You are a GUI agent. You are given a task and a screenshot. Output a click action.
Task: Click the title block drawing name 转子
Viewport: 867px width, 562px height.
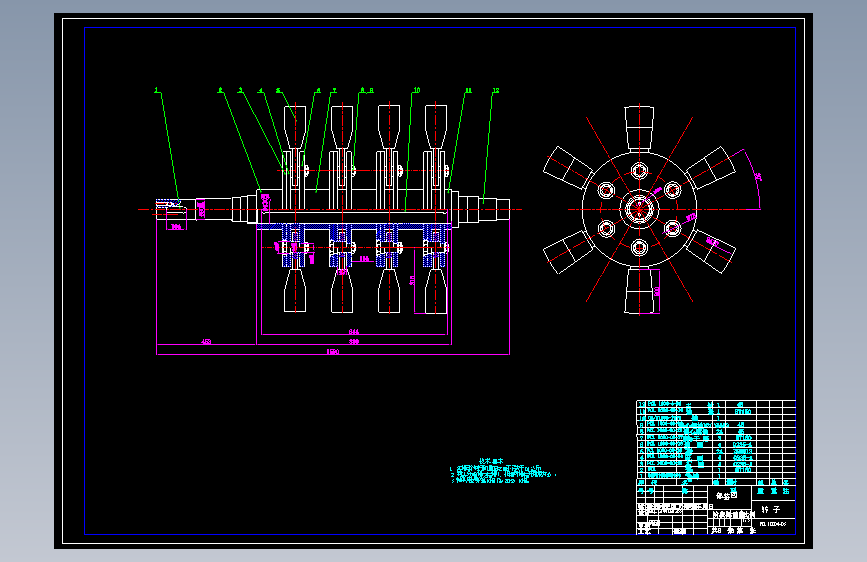[771, 509]
